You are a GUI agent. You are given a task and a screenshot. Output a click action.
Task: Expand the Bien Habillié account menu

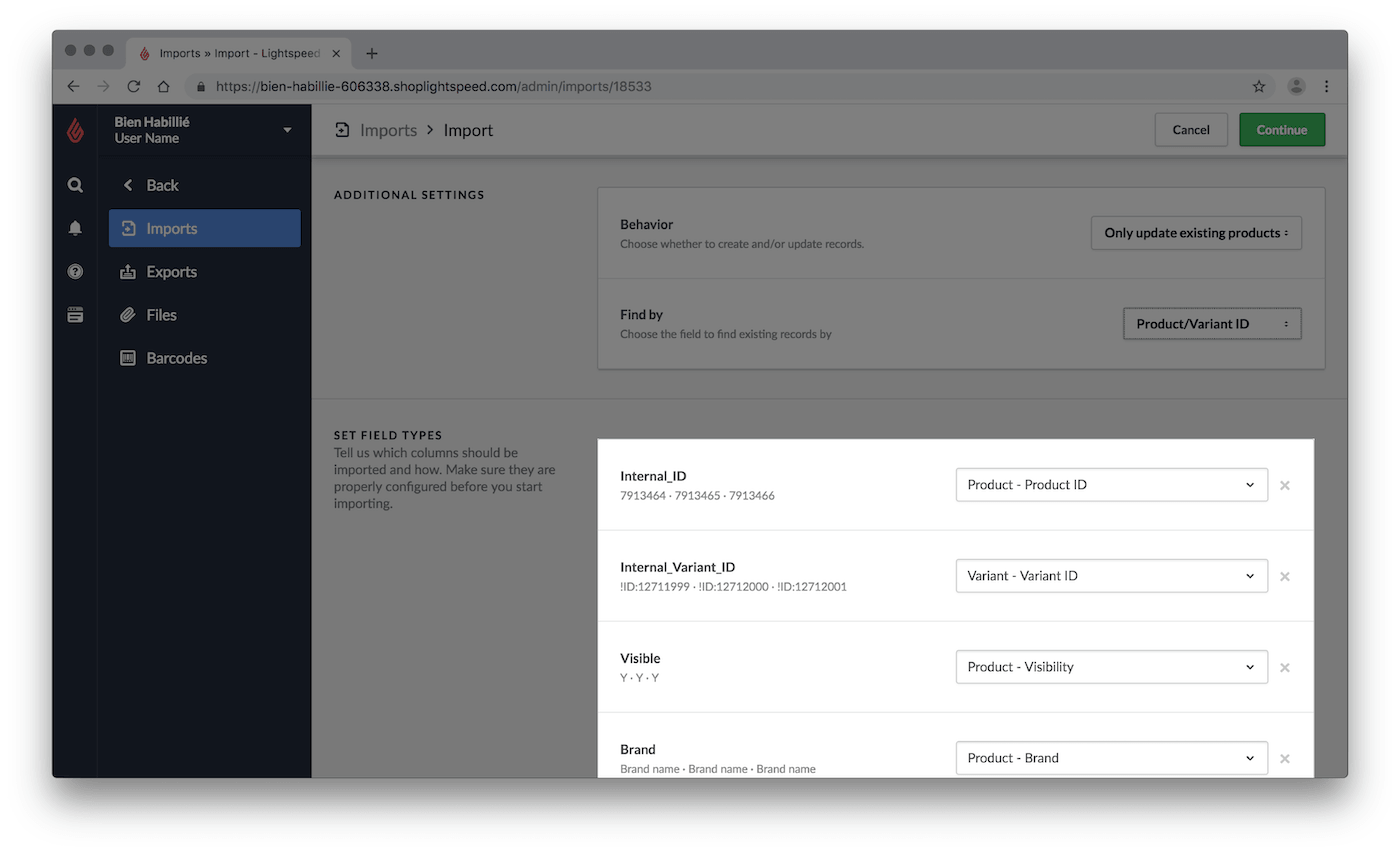click(x=288, y=130)
